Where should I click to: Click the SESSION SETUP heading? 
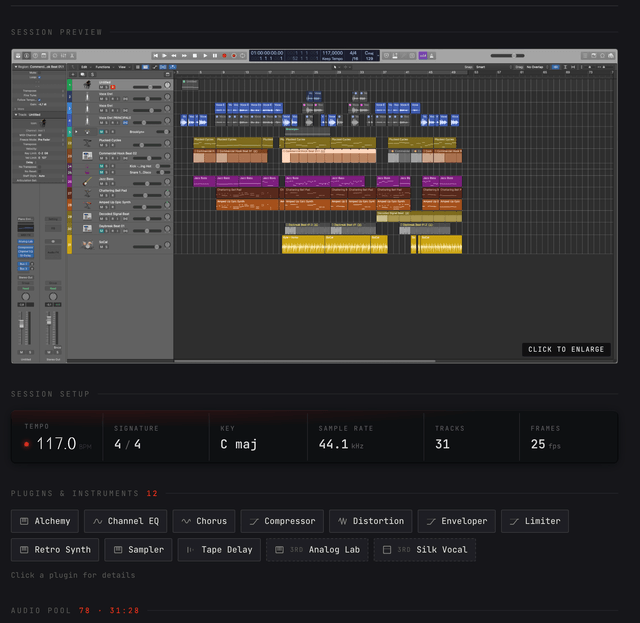coord(50,394)
